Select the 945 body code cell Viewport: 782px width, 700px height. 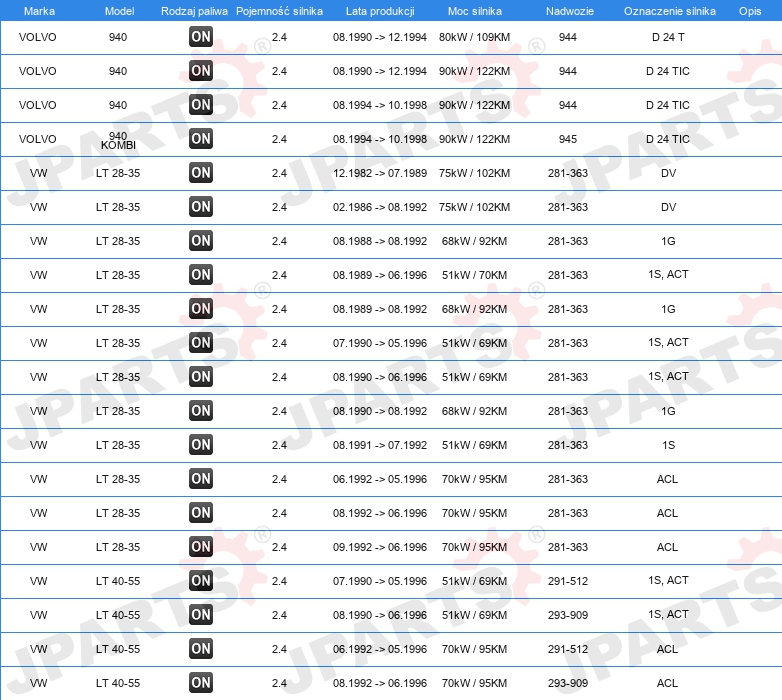pyautogui.click(x=568, y=139)
